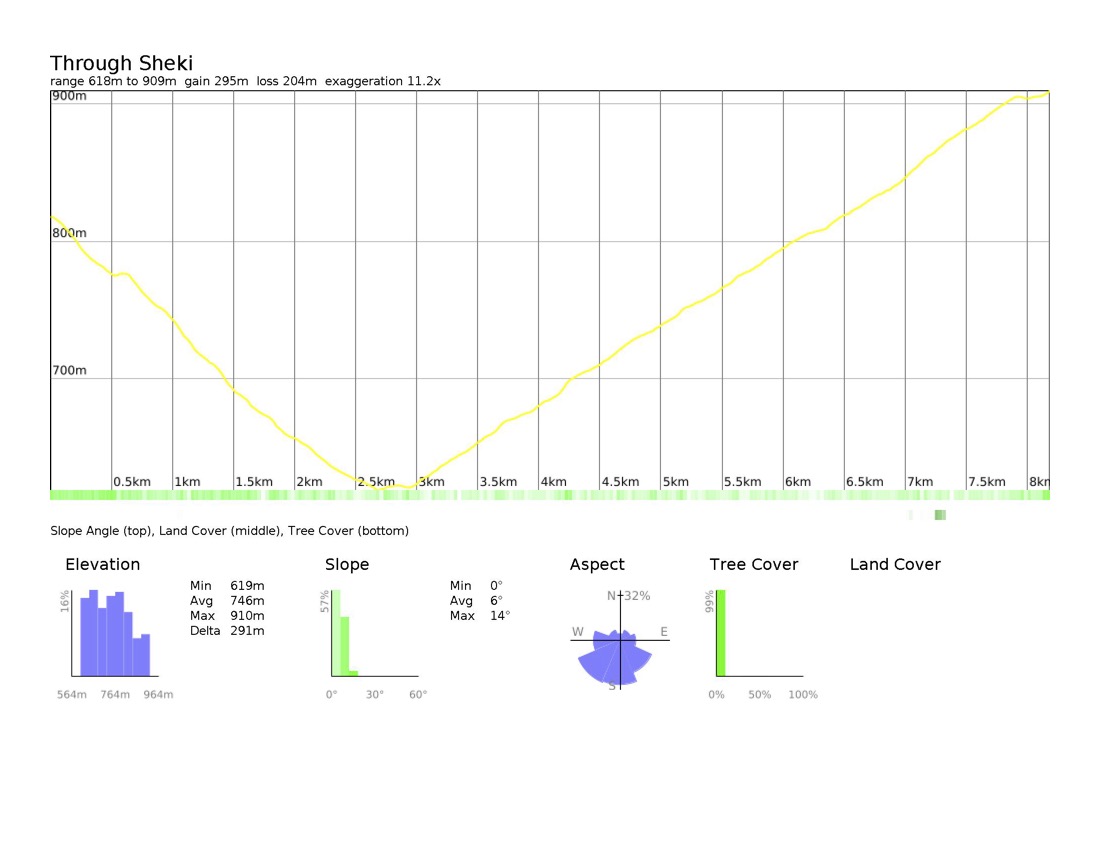This screenshot has height=850, width=1100.
Task: Click the Tree Cover section heading
Action: point(753,565)
